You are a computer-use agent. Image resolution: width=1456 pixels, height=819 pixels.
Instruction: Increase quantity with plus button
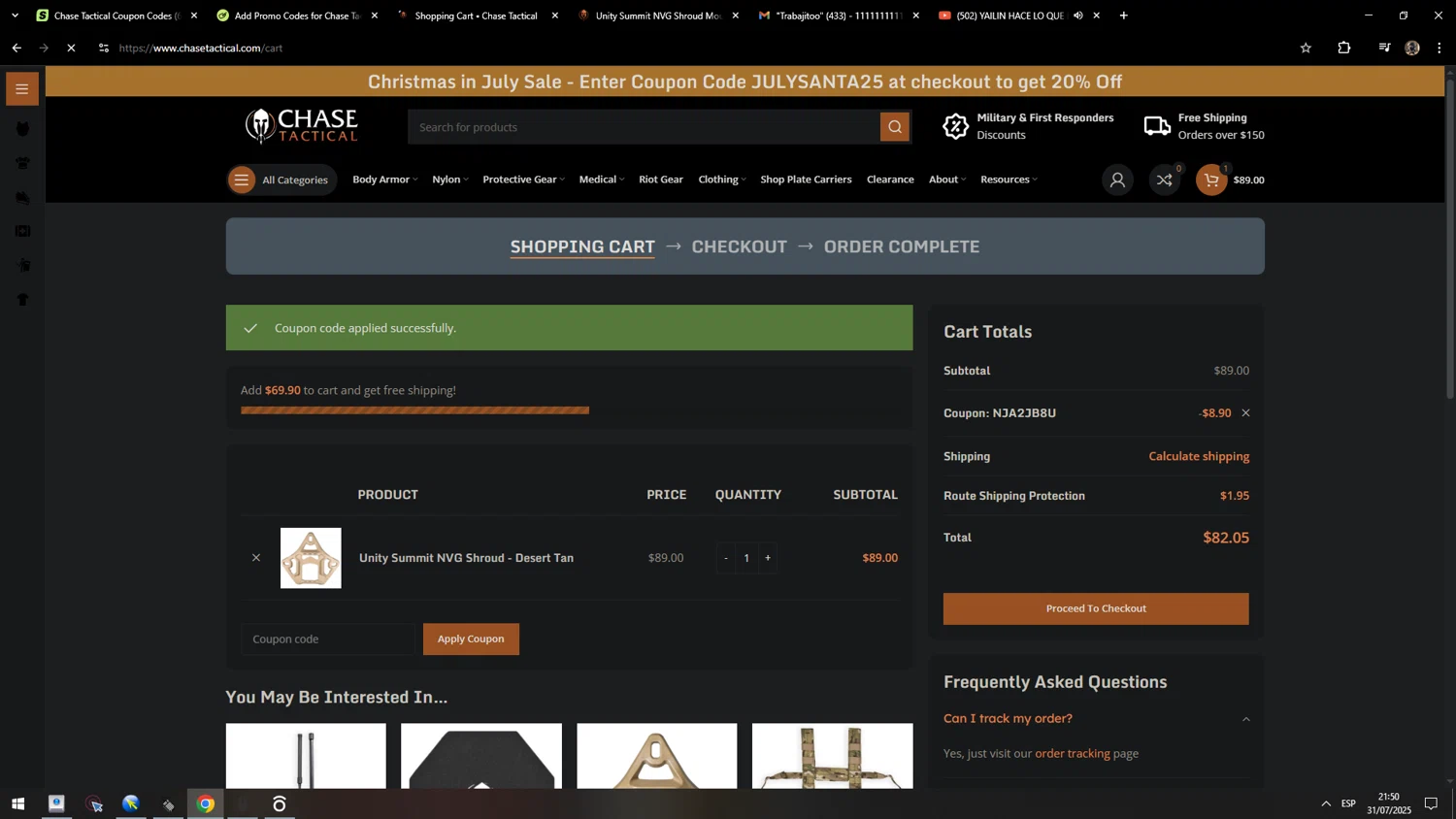pyautogui.click(x=768, y=558)
